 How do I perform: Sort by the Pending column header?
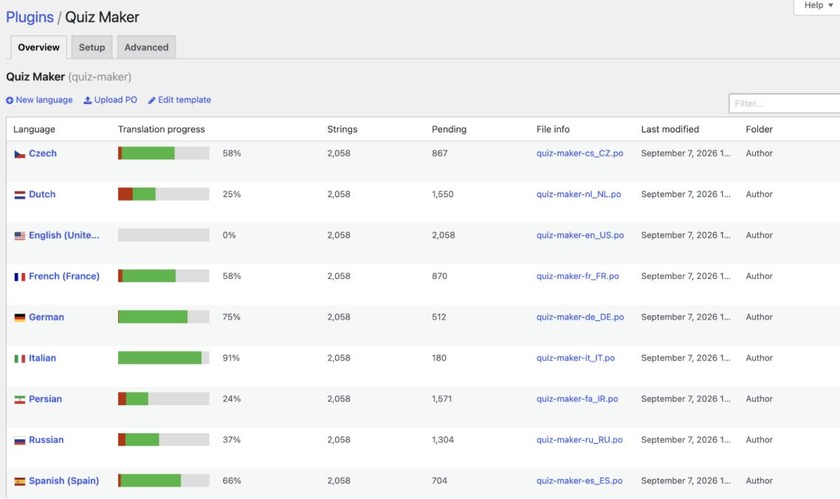click(x=449, y=129)
